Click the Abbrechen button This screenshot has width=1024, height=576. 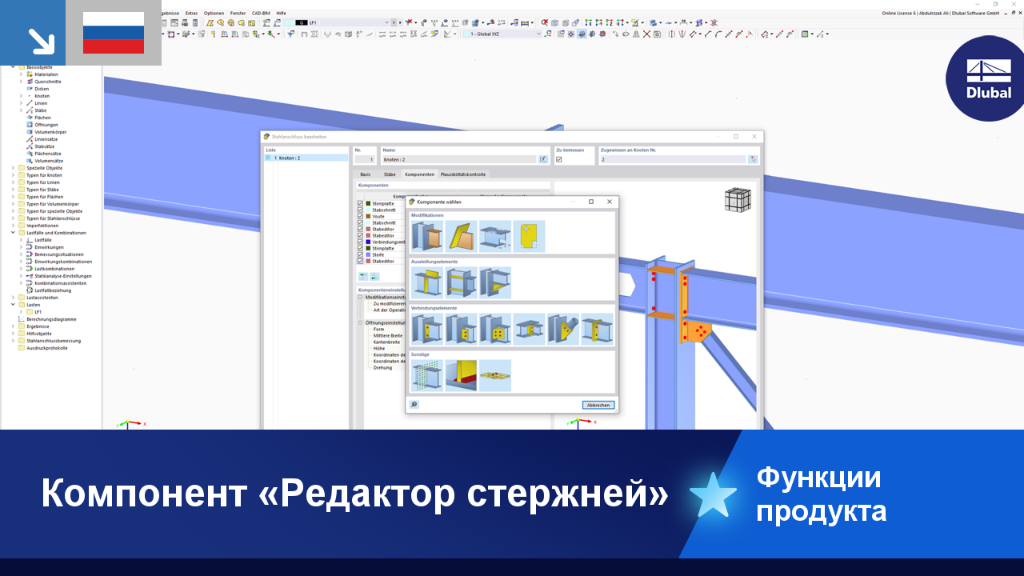point(598,405)
